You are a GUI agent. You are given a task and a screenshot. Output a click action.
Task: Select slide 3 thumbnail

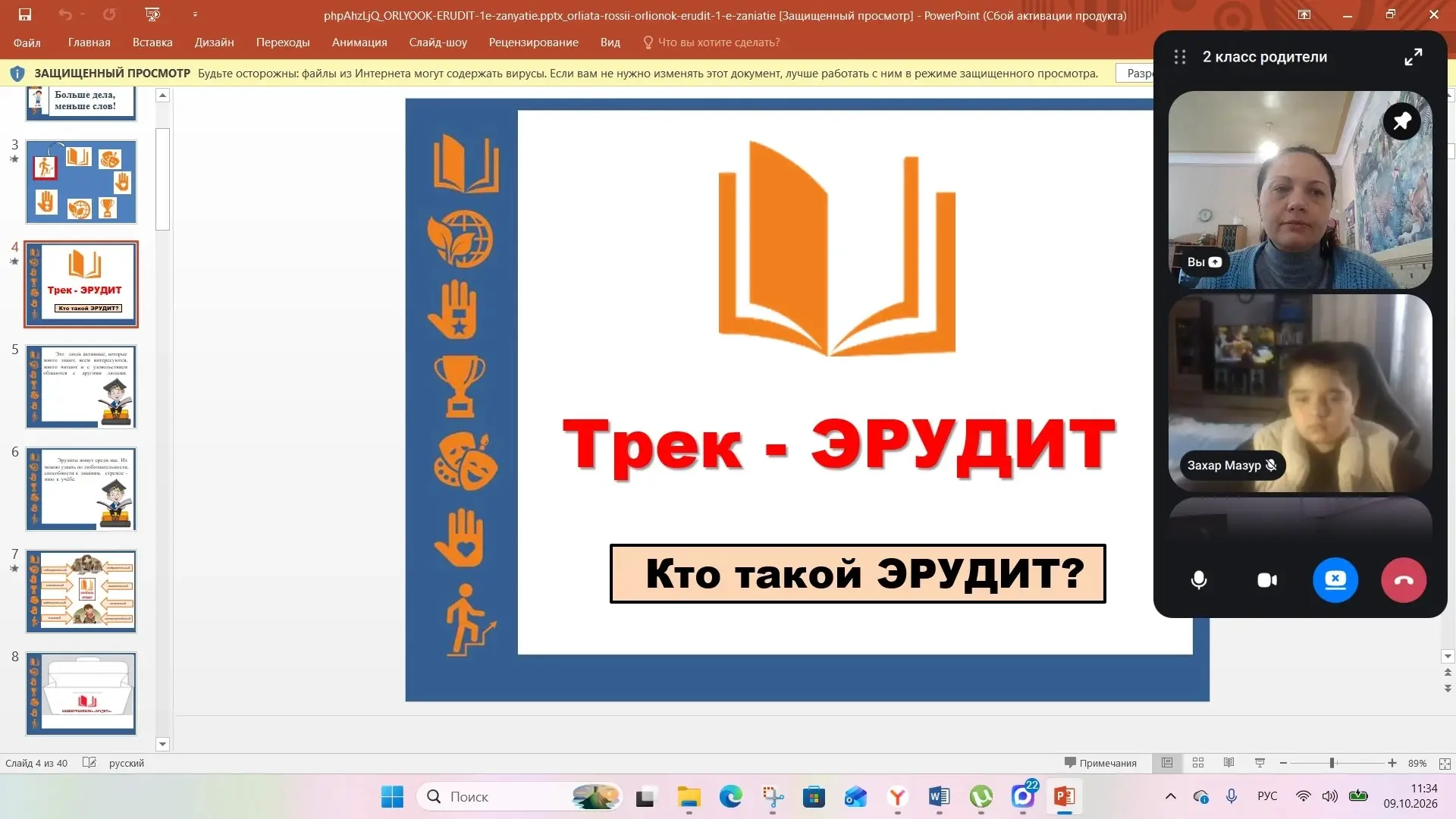(x=81, y=182)
